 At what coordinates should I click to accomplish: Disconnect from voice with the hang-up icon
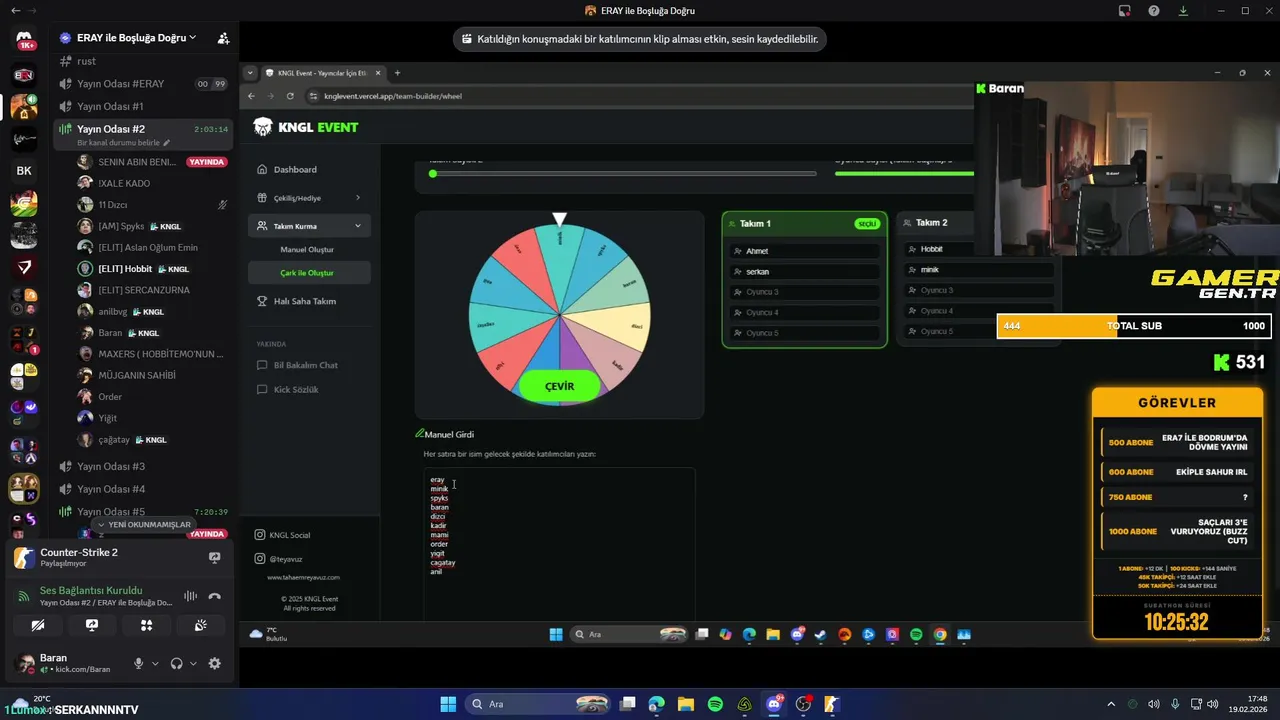tap(214, 596)
